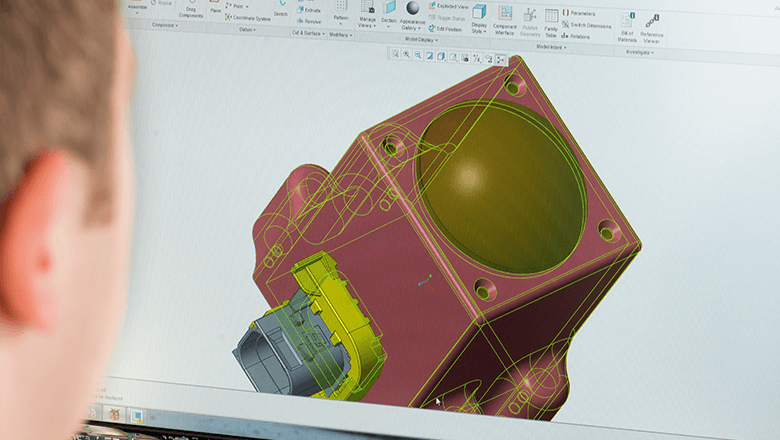Start the Sketch tool
780x440 pixels.
(281, 9)
